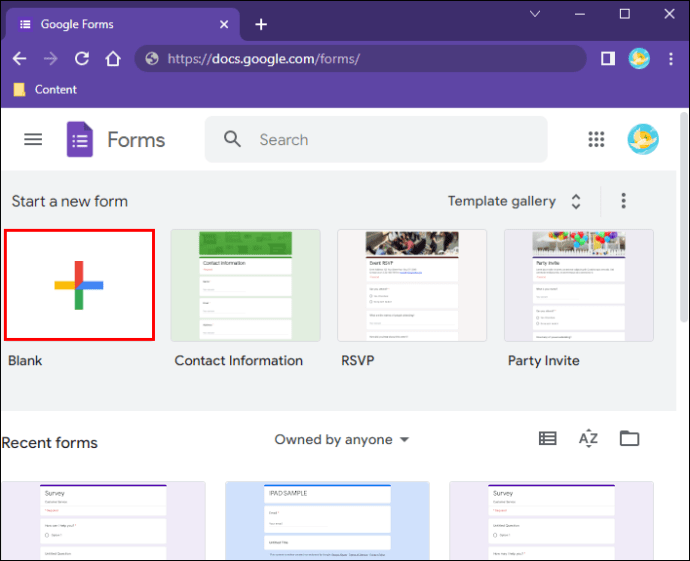690x561 pixels.
Task: Focus the Forms Search field
Action: point(376,139)
